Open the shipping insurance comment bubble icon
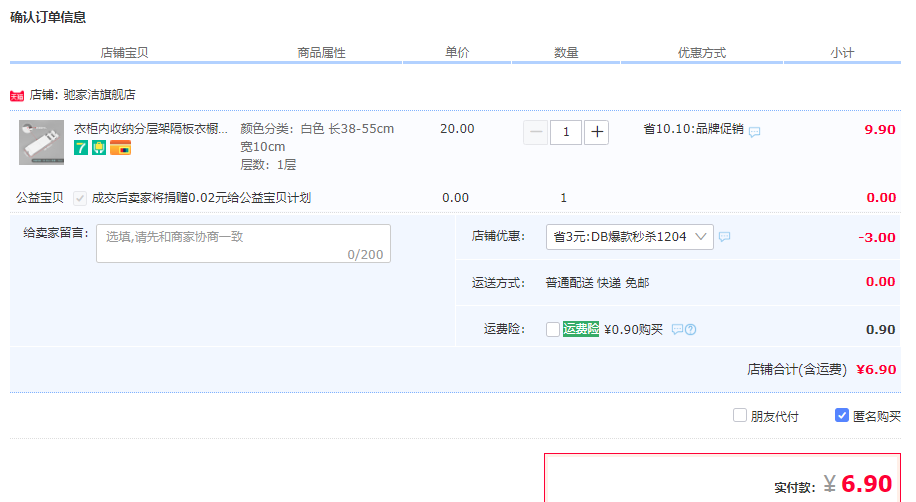The height and width of the screenshot is (502, 916). point(677,330)
